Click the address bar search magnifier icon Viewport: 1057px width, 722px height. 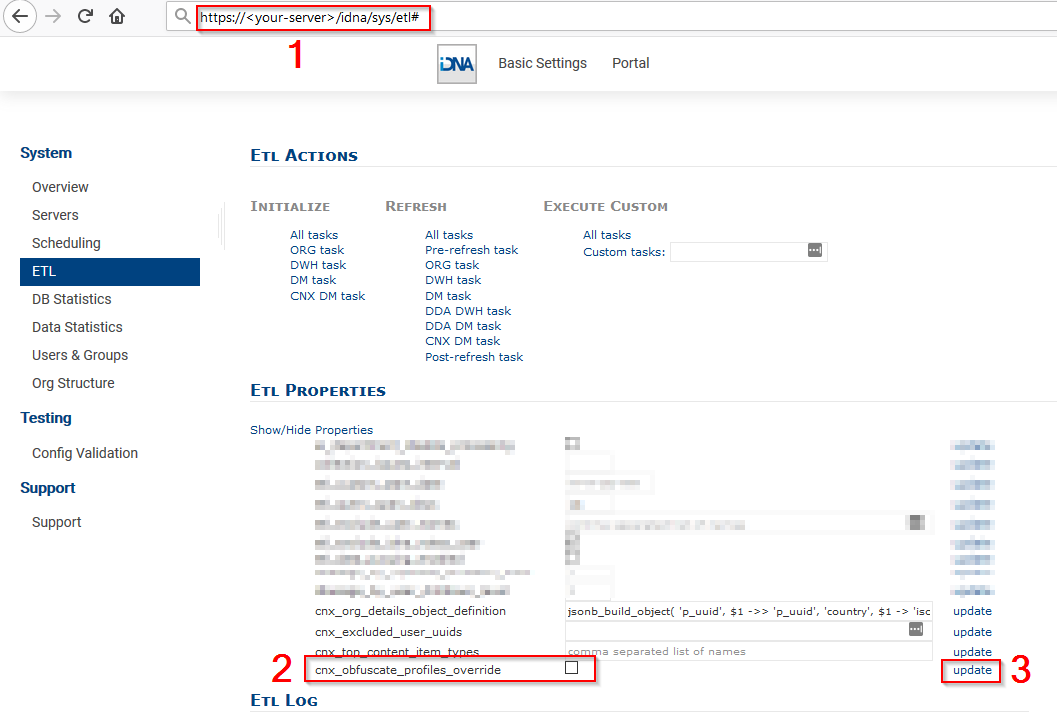pos(182,17)
